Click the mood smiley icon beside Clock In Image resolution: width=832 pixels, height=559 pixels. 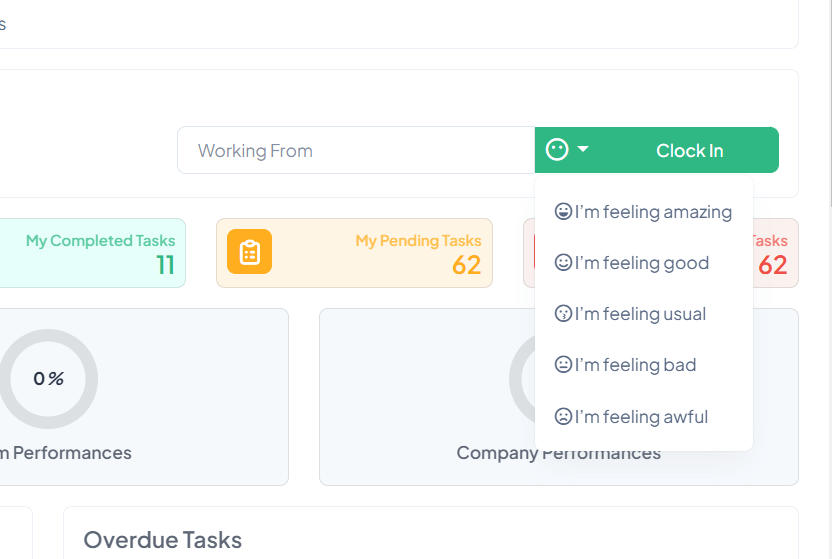tap(557, 150)
